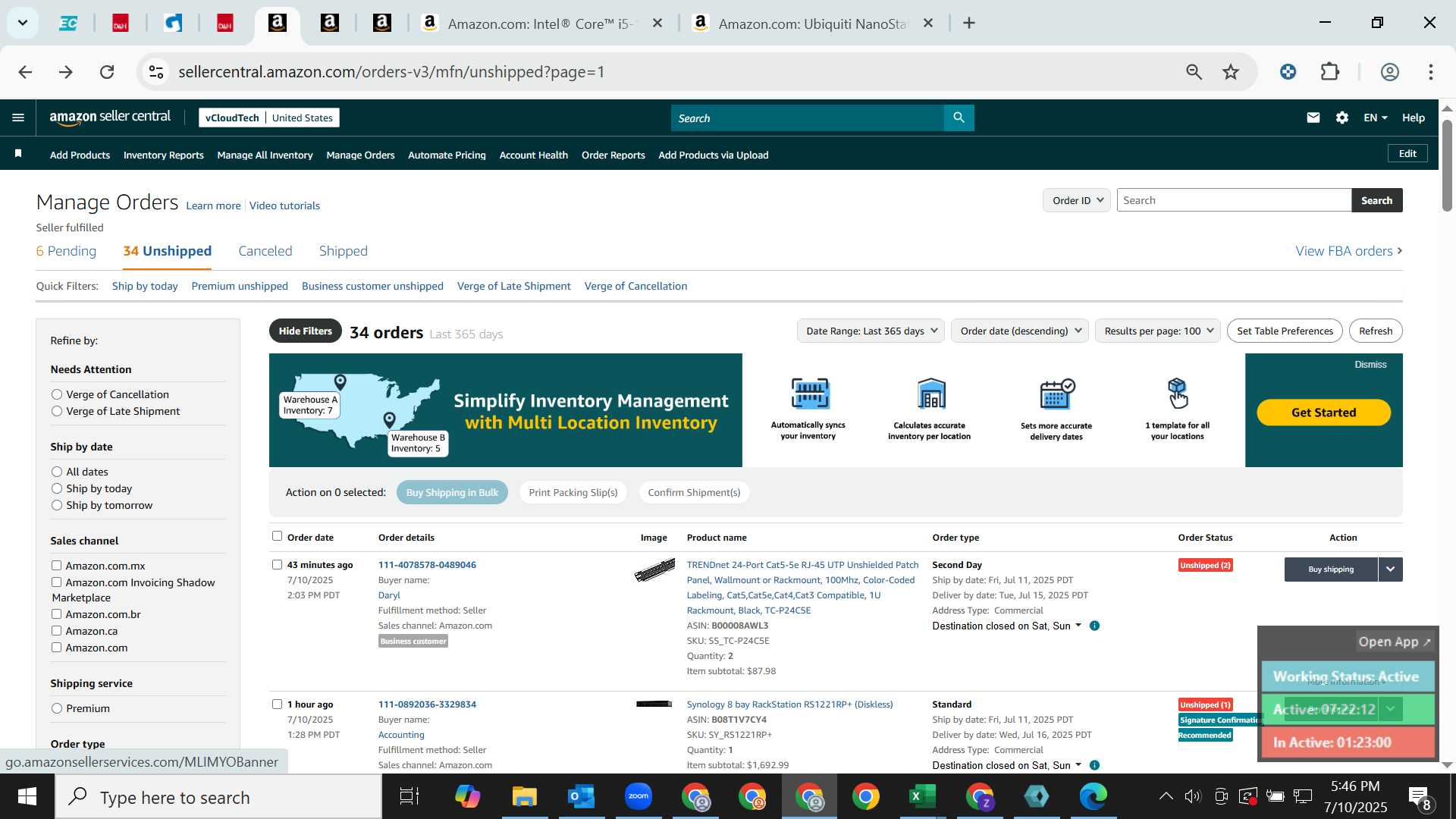This screenshot has width=1456, height=819.
Task: Open the EN language dropdown
Action: pos(1375,118)
